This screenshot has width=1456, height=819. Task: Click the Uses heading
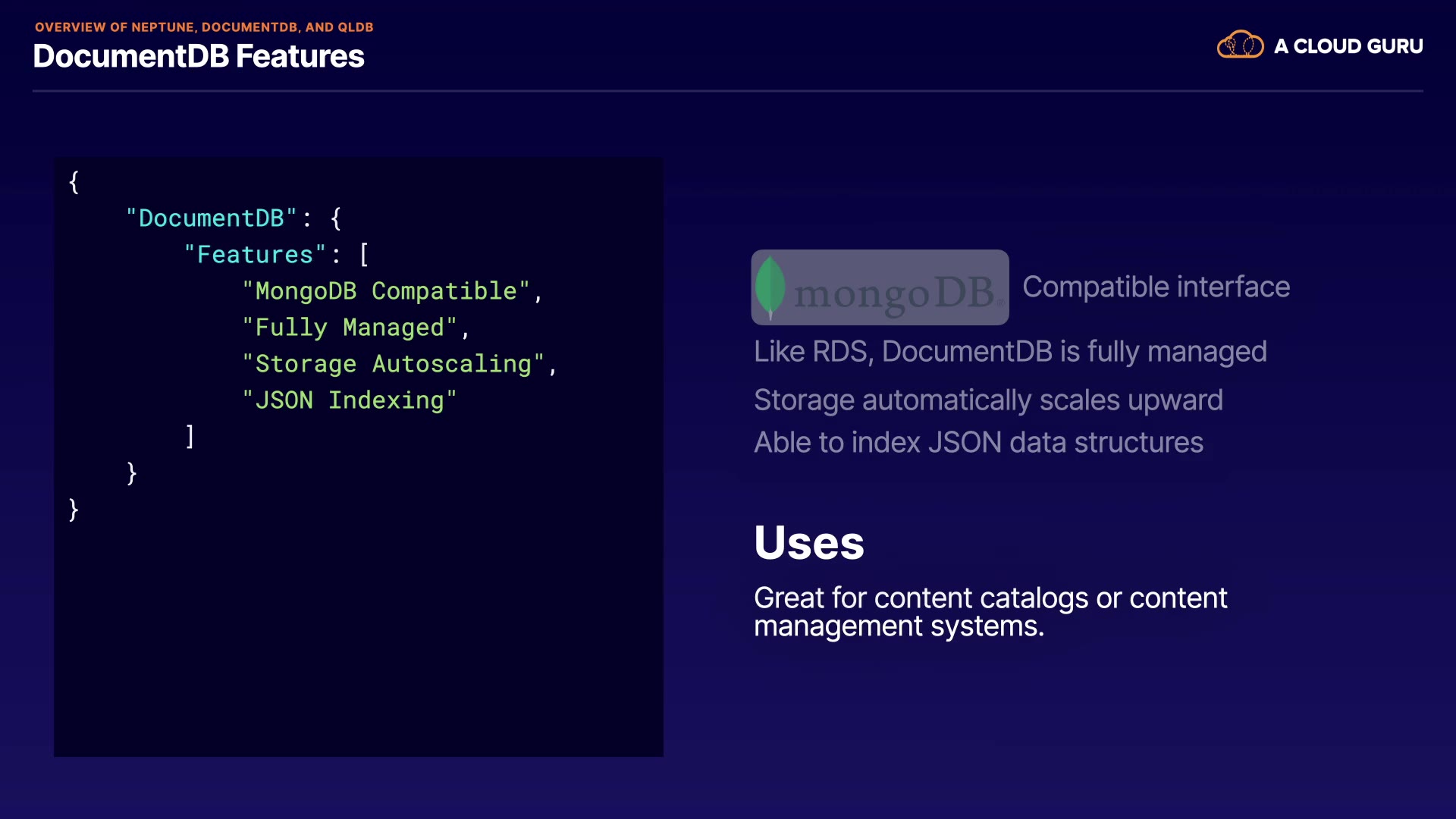[x=808, y=543]
